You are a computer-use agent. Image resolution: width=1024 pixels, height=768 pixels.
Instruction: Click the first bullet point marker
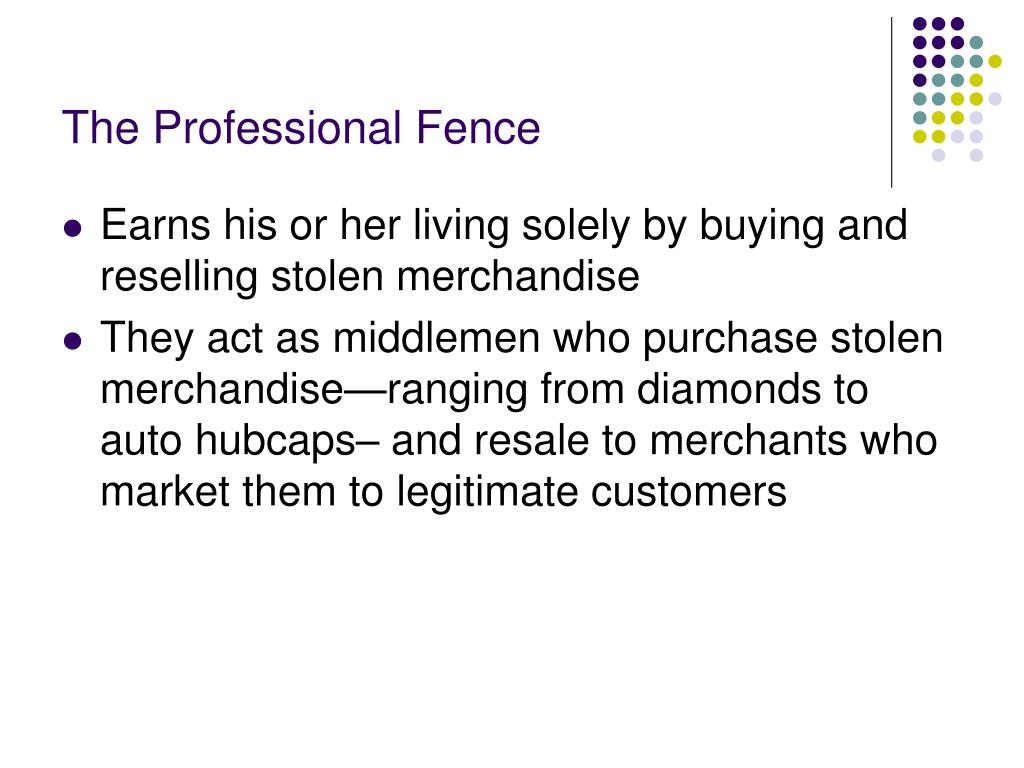click(72, 229)
